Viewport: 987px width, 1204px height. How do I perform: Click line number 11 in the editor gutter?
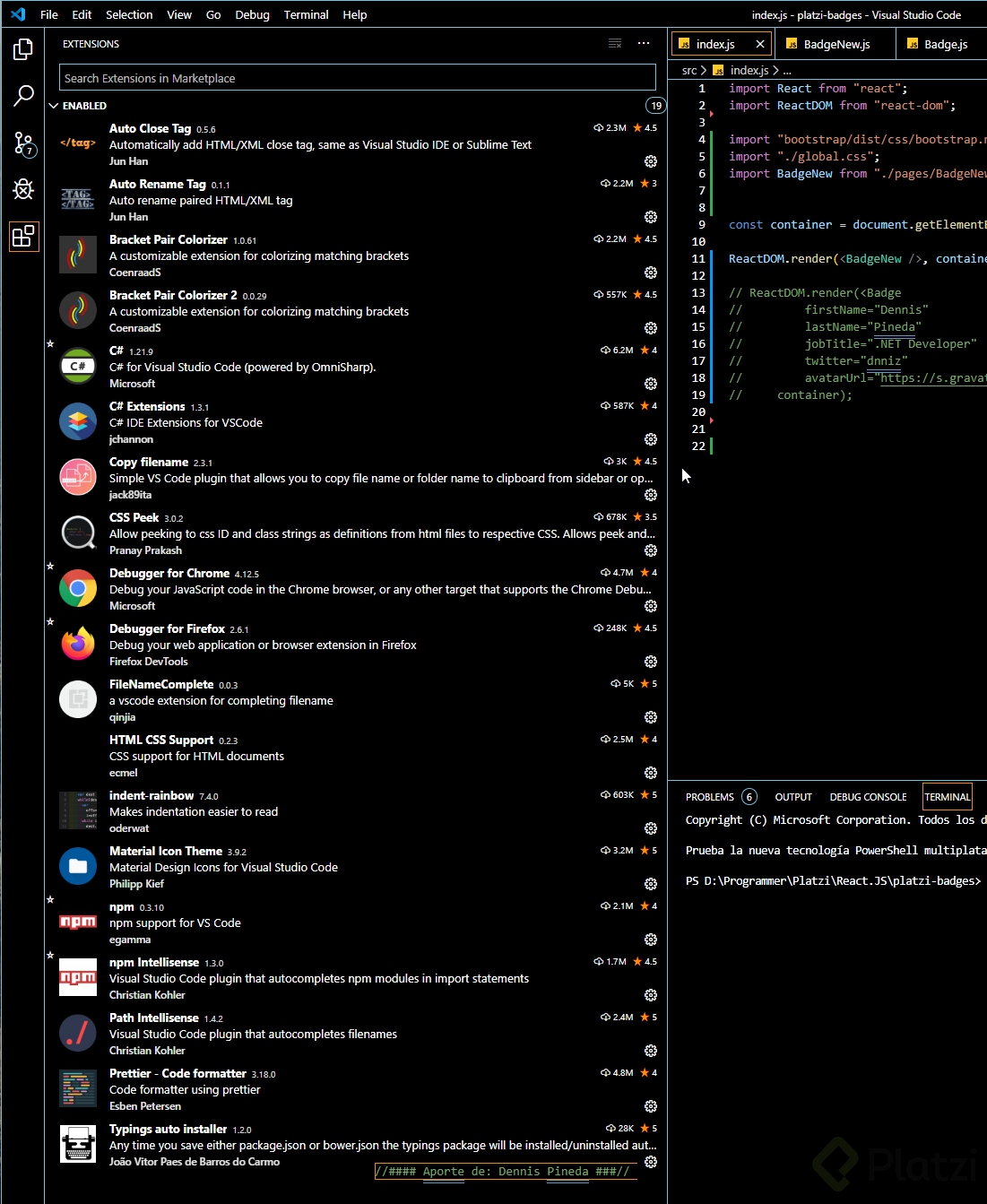click(698, 258)
